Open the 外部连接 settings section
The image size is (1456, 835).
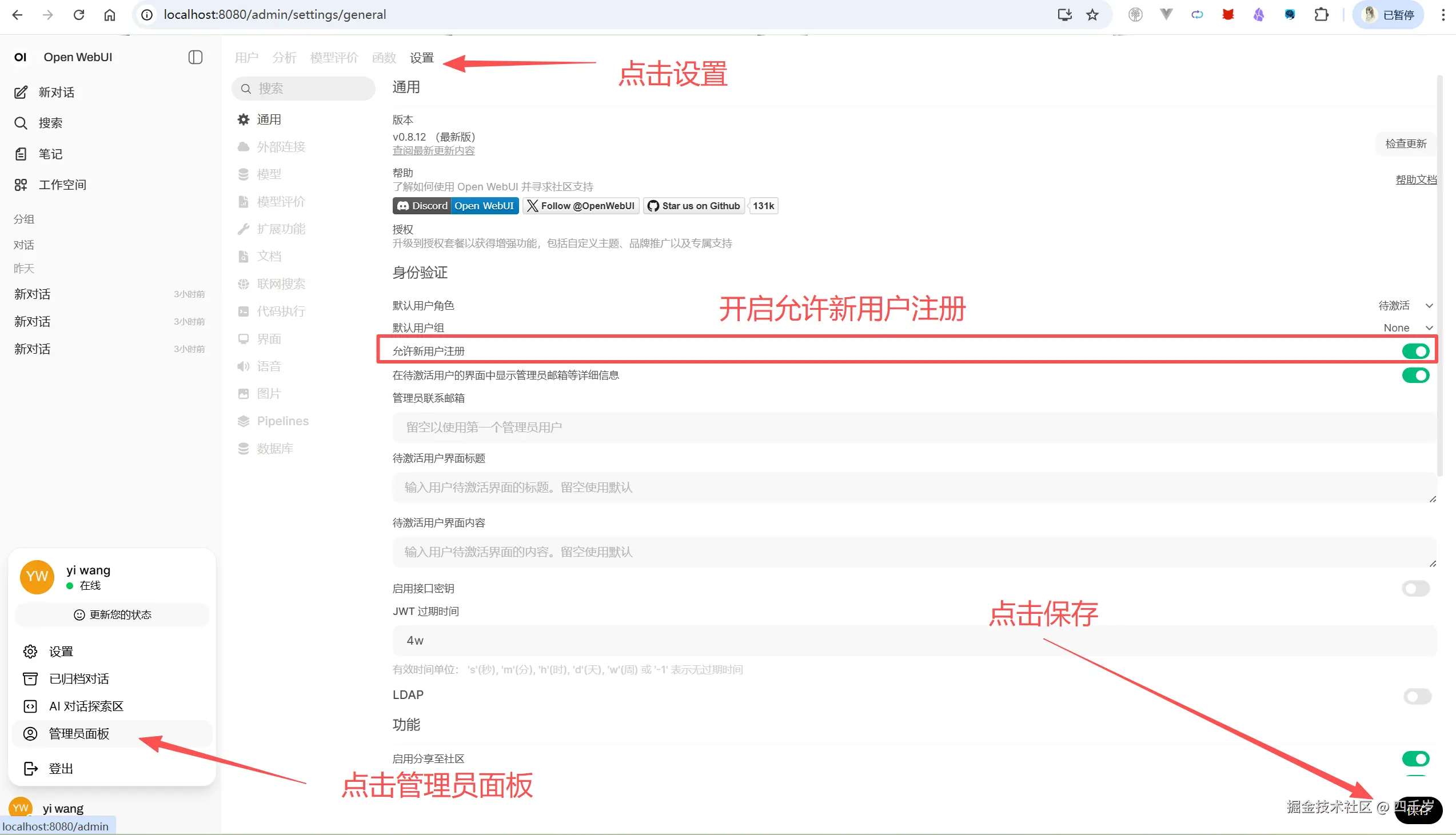(281, 146)
